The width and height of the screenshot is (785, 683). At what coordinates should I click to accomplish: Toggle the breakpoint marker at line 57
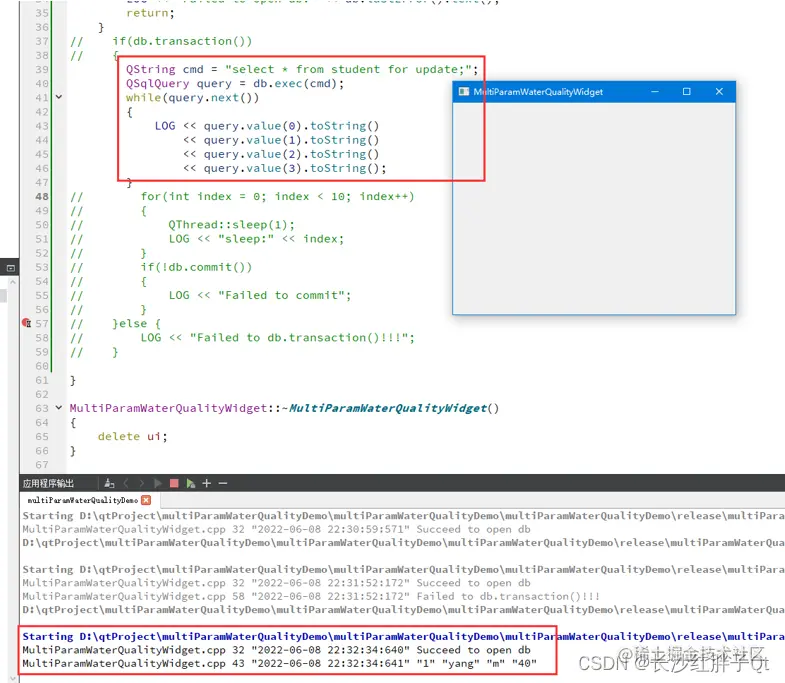pyautogui.click(x=27, y=323)
